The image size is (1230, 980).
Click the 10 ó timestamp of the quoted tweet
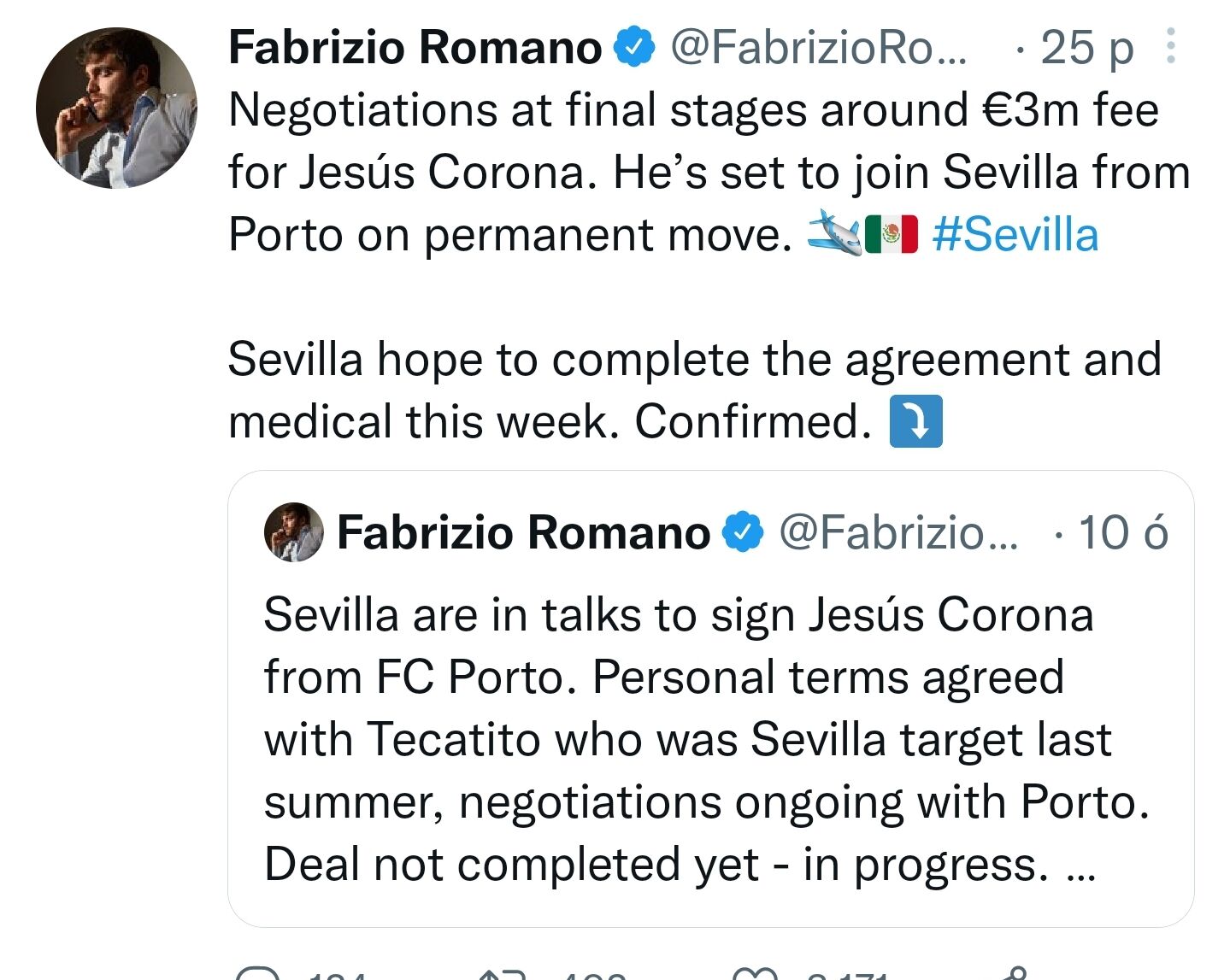(x=1122, y=532)
